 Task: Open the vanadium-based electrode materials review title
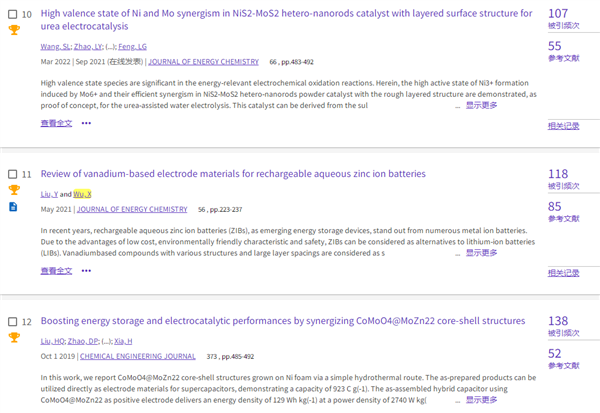coord(232,174)
